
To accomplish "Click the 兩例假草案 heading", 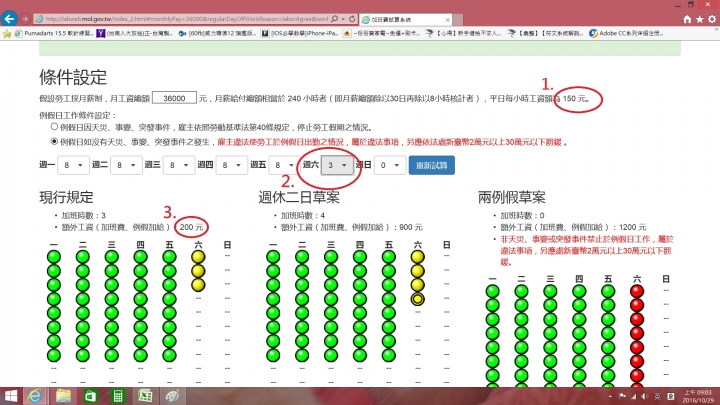I will pyautogui.click(x=512, y=197).
